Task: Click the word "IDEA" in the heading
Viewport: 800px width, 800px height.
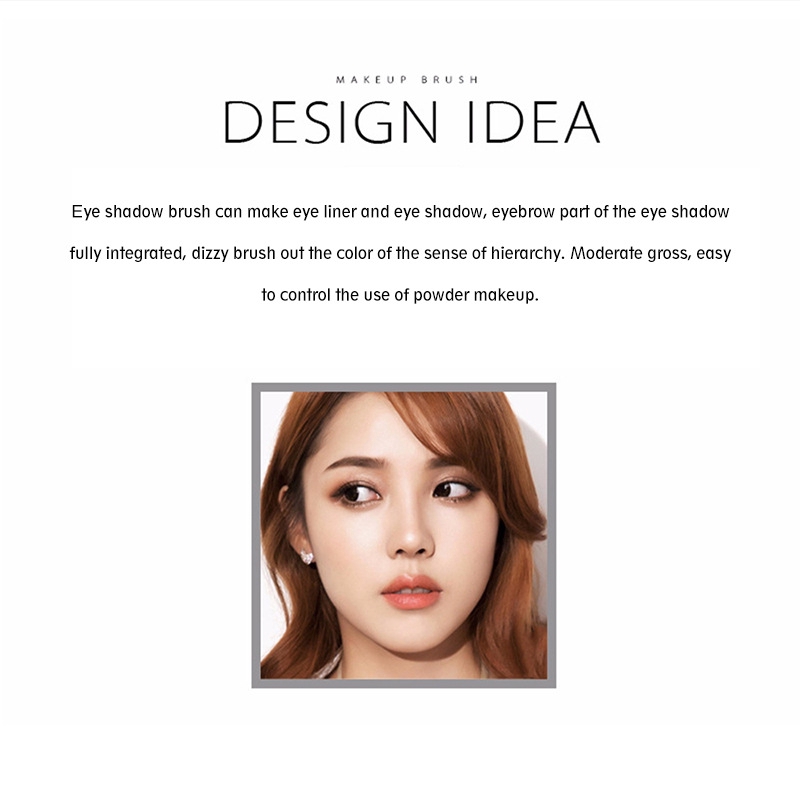Action: coord(534,122)
